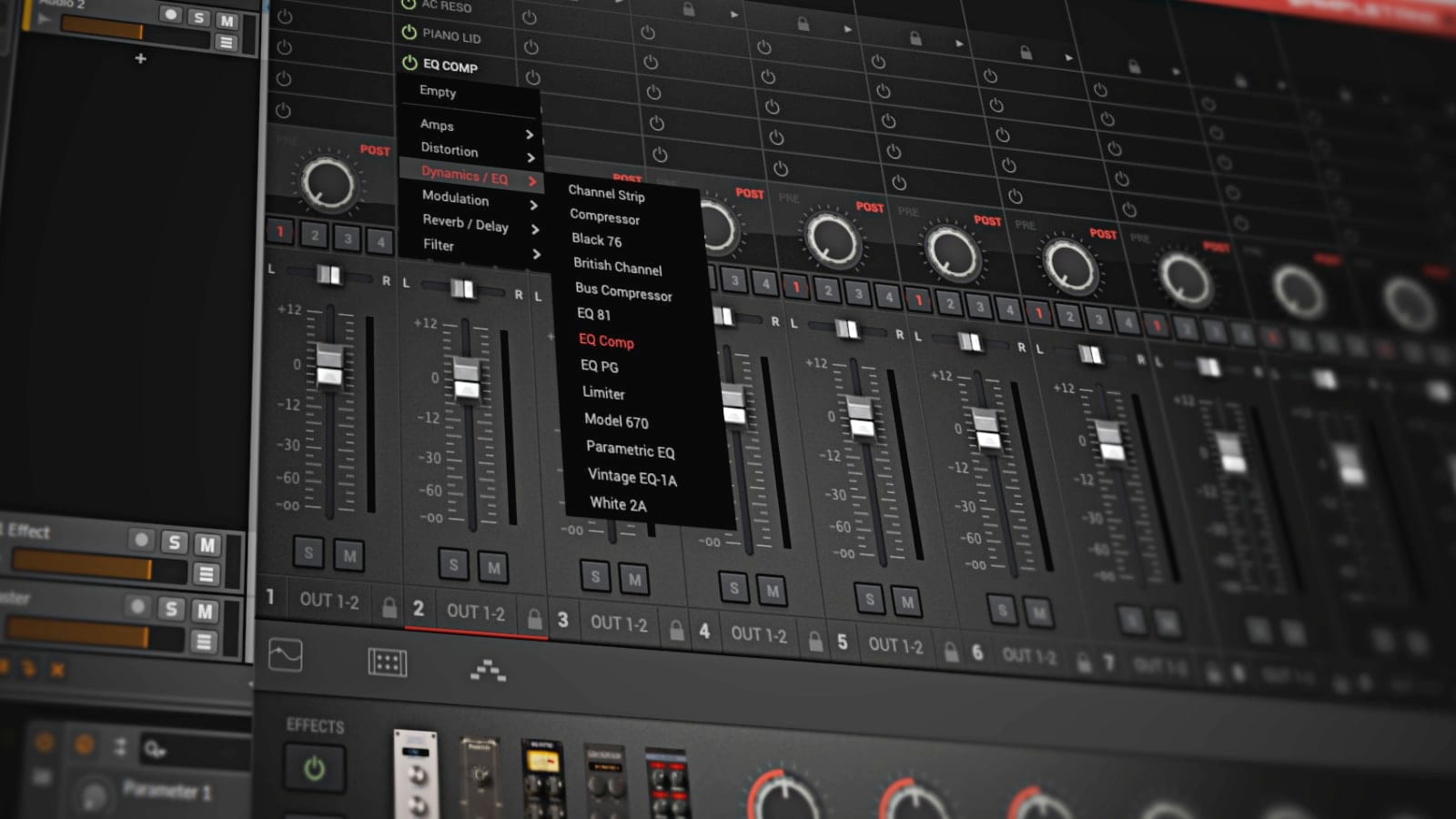This screenshot has height=819, width=1456.
Task: Choose Parametric EQ from the submenu
Action: point(631,450)
